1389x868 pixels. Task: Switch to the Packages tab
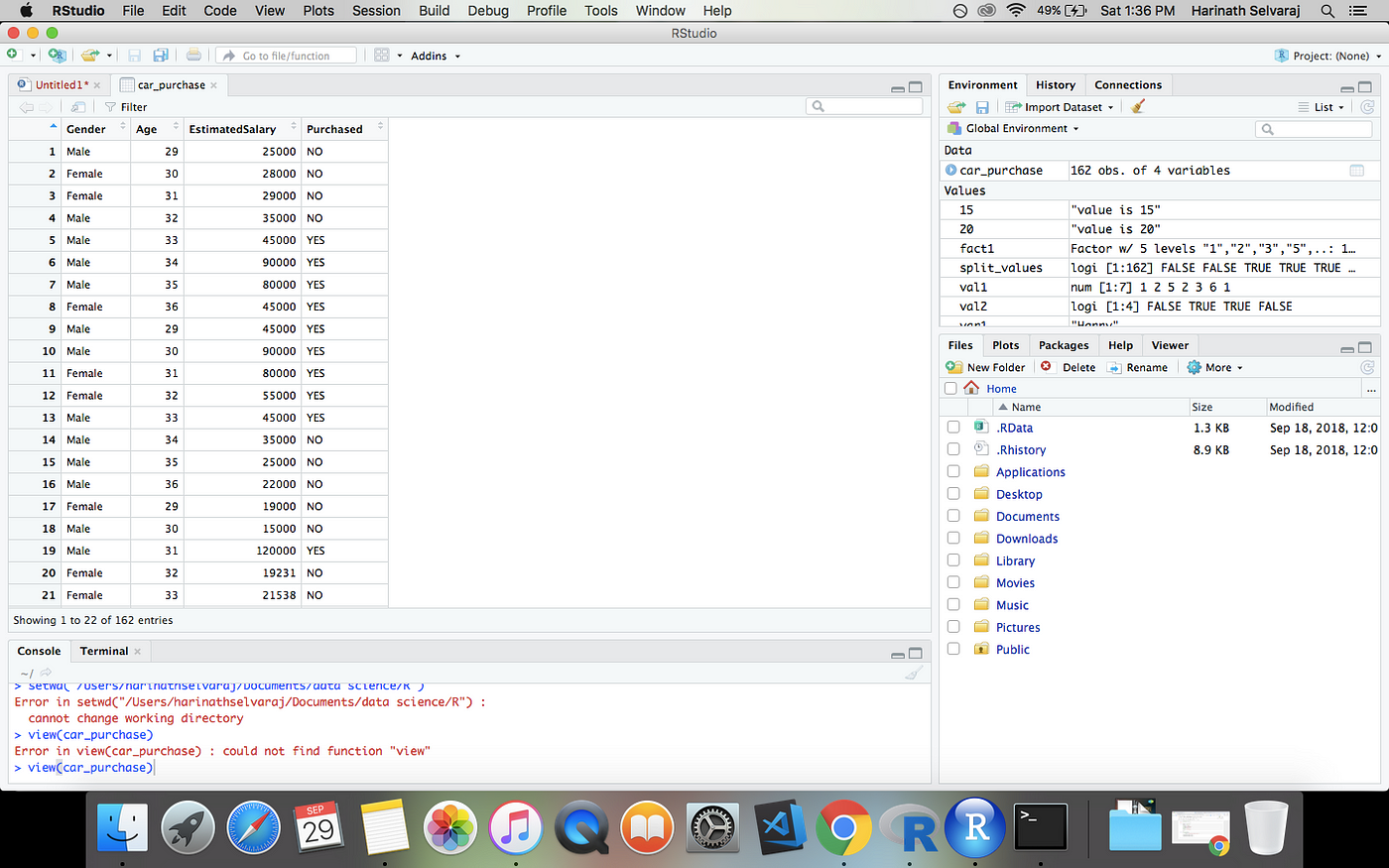click(1064, 345)
